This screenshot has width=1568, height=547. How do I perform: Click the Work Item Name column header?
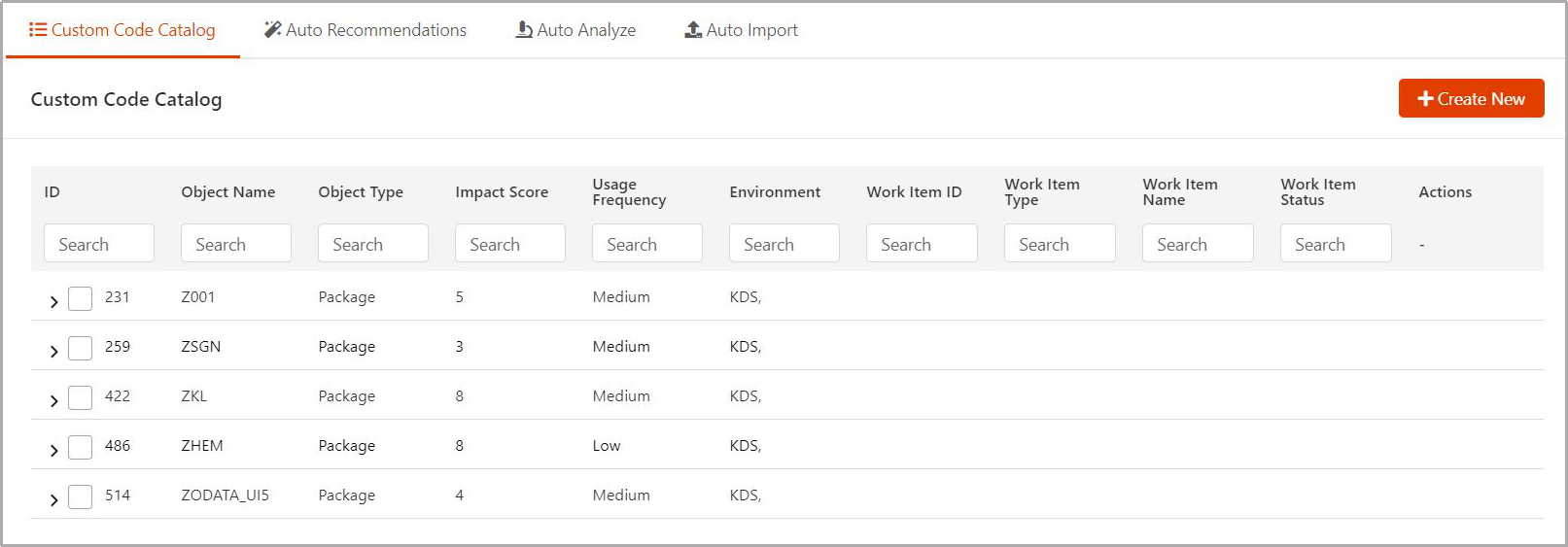[1180, 192]
